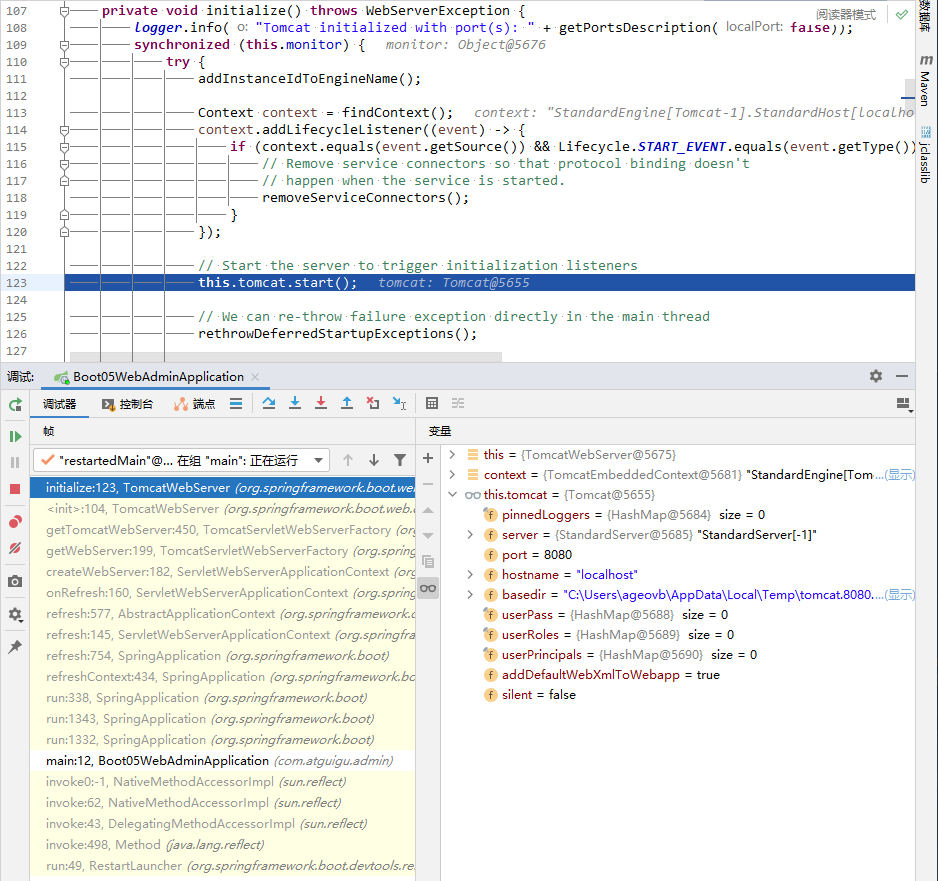Click the Rerun debug session icon

[15, 404]
